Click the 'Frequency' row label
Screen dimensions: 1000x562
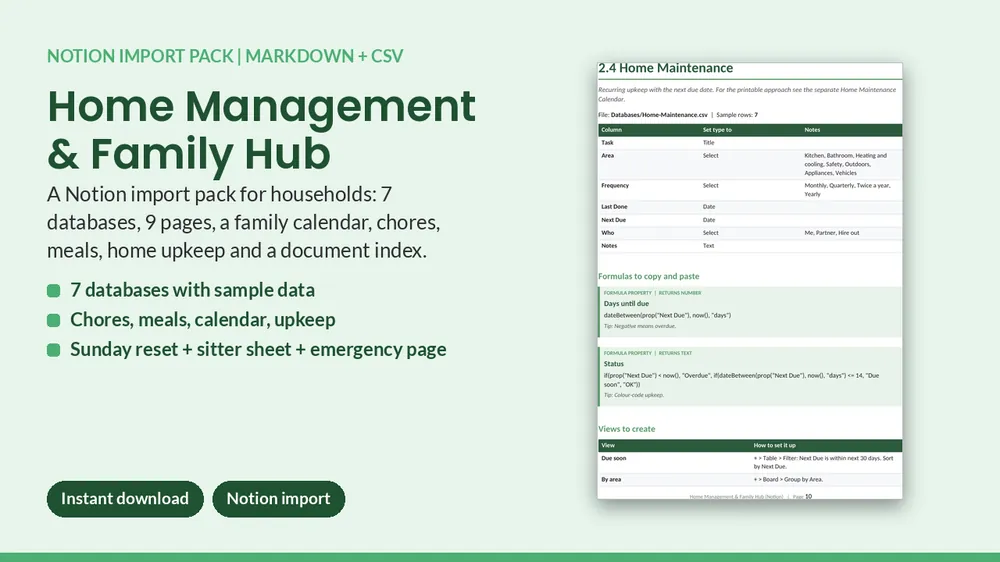pos(615,186)
